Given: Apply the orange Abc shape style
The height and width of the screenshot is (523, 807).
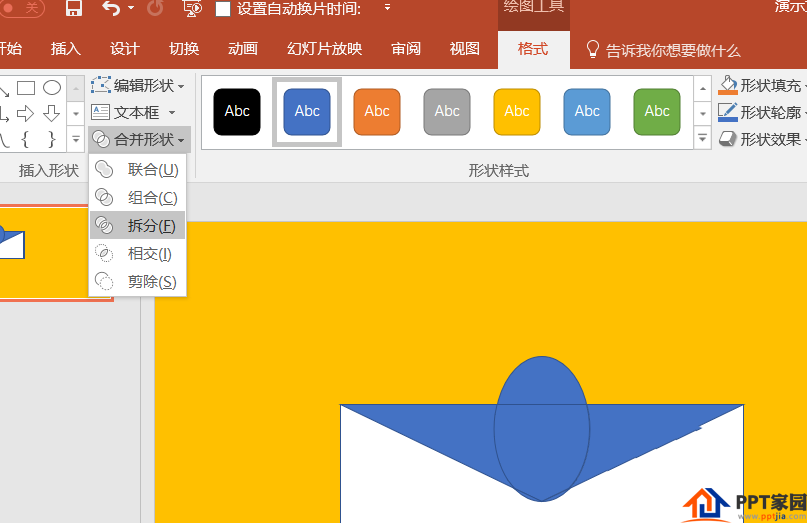Looking at the screenshot, I should (x=377, y=112).
